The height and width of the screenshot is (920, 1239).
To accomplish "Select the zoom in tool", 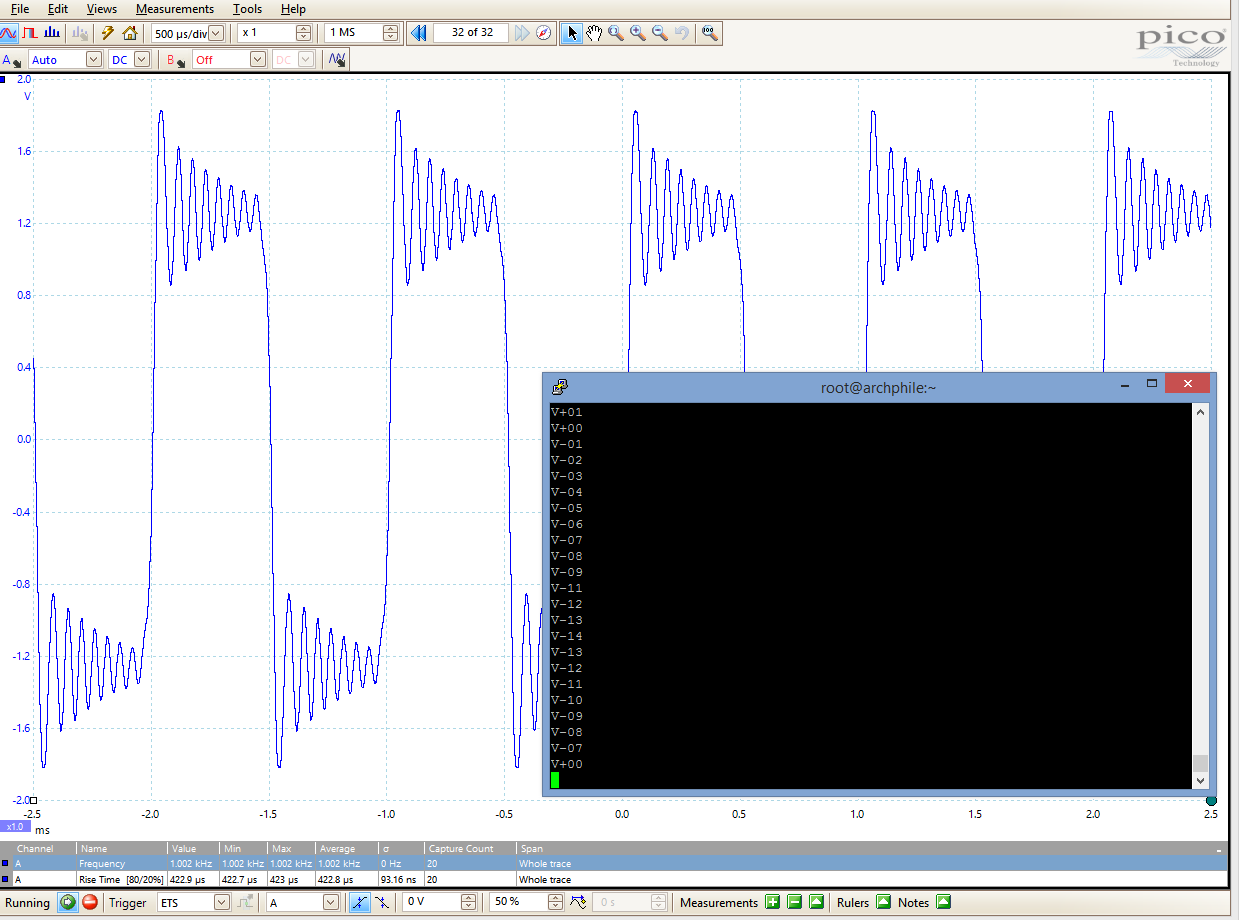I will tap(638, 33).
